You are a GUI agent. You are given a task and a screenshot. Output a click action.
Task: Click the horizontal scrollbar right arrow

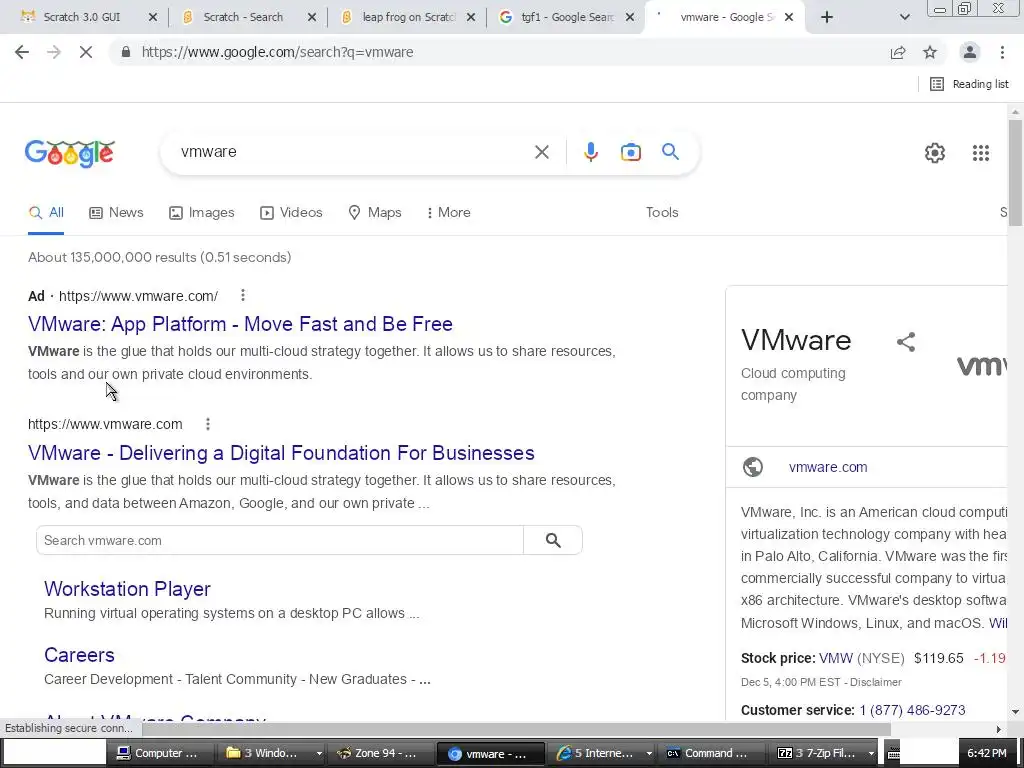click(999, 729)
